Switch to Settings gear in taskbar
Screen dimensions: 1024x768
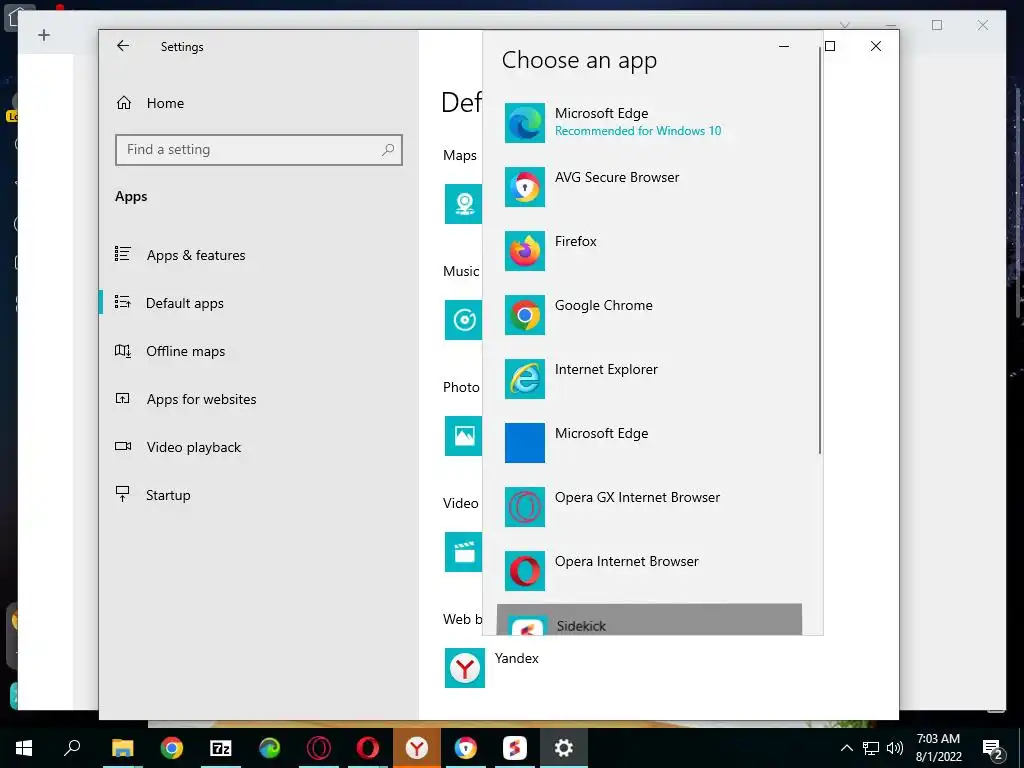click(x=564, y=748)
